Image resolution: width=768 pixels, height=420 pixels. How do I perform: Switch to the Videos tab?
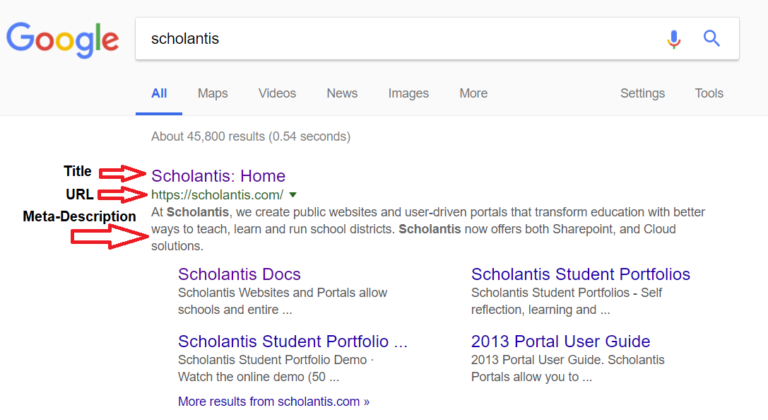point(277,93)
